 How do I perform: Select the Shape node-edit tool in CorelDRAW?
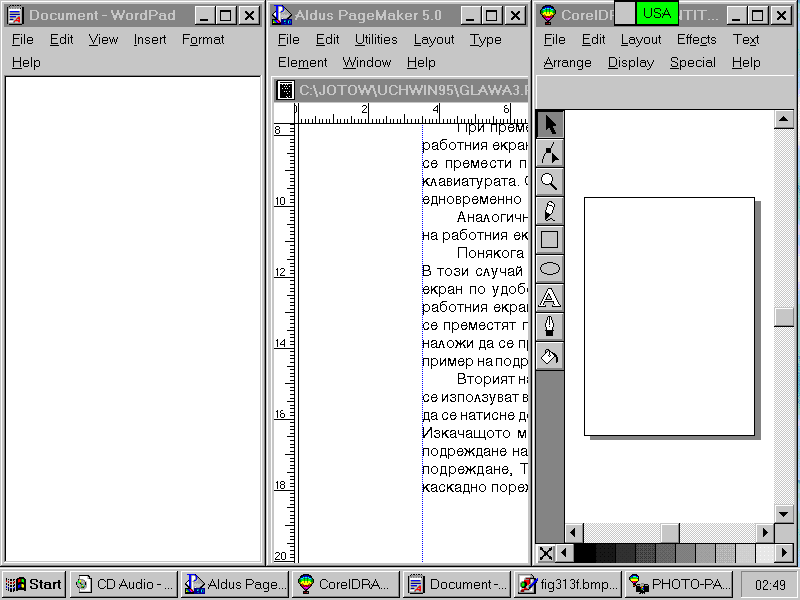point(549,153)
